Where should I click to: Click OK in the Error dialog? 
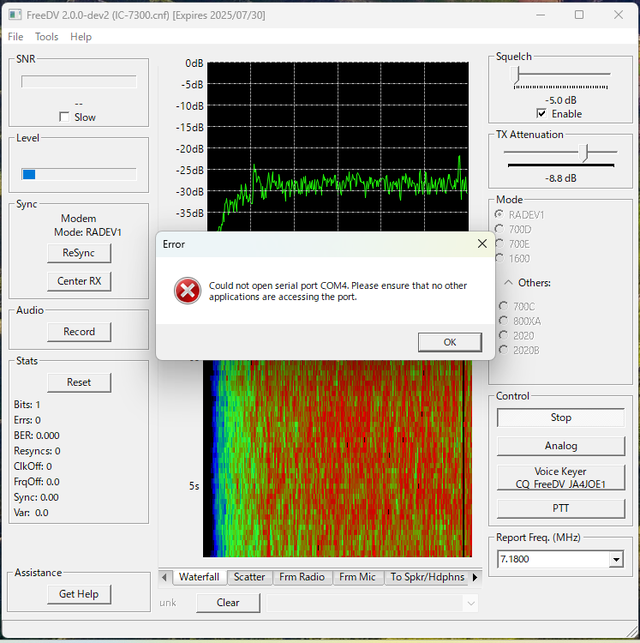point(450,342)
